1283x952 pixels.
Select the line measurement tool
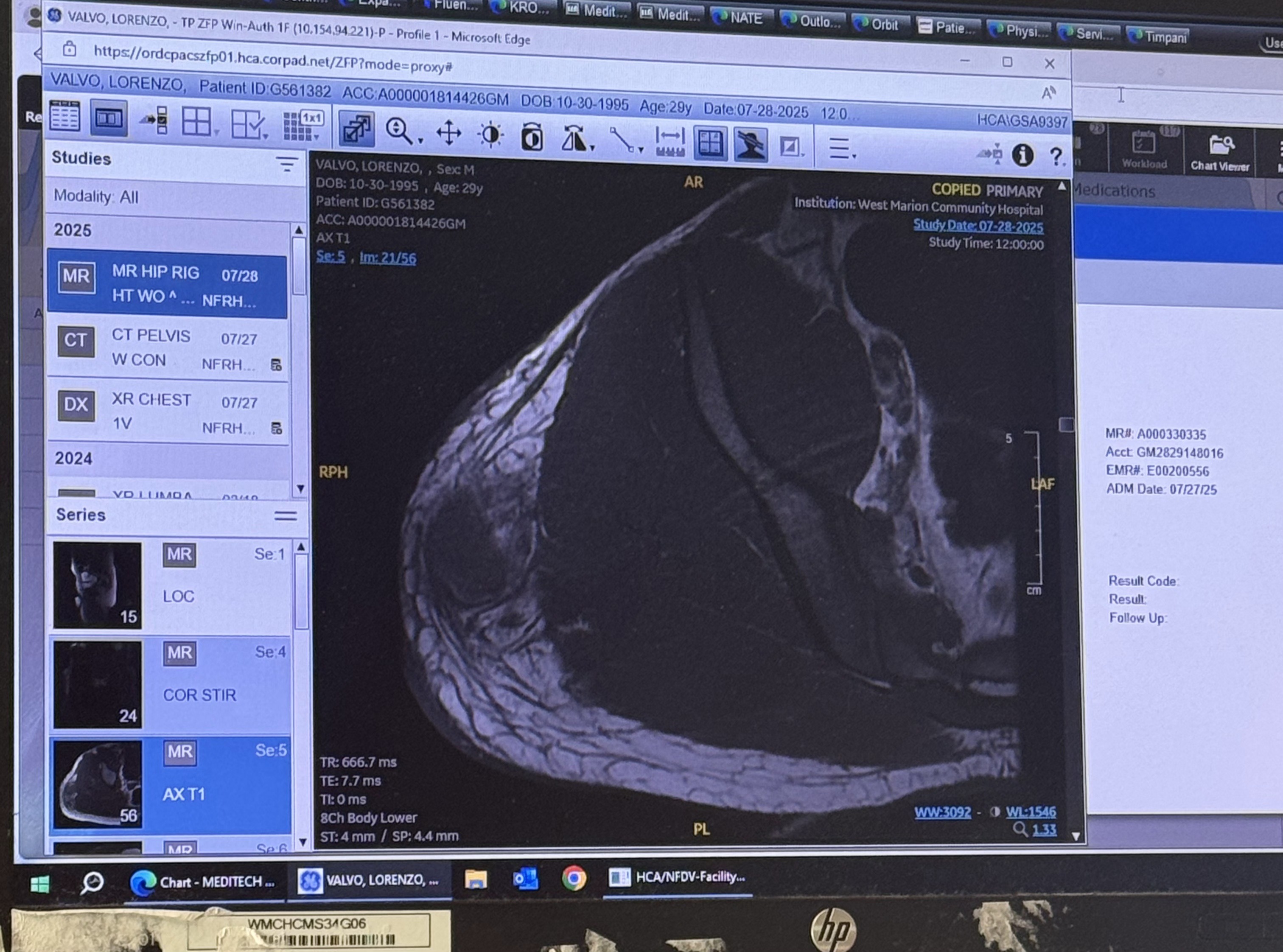tap(625, 140)
